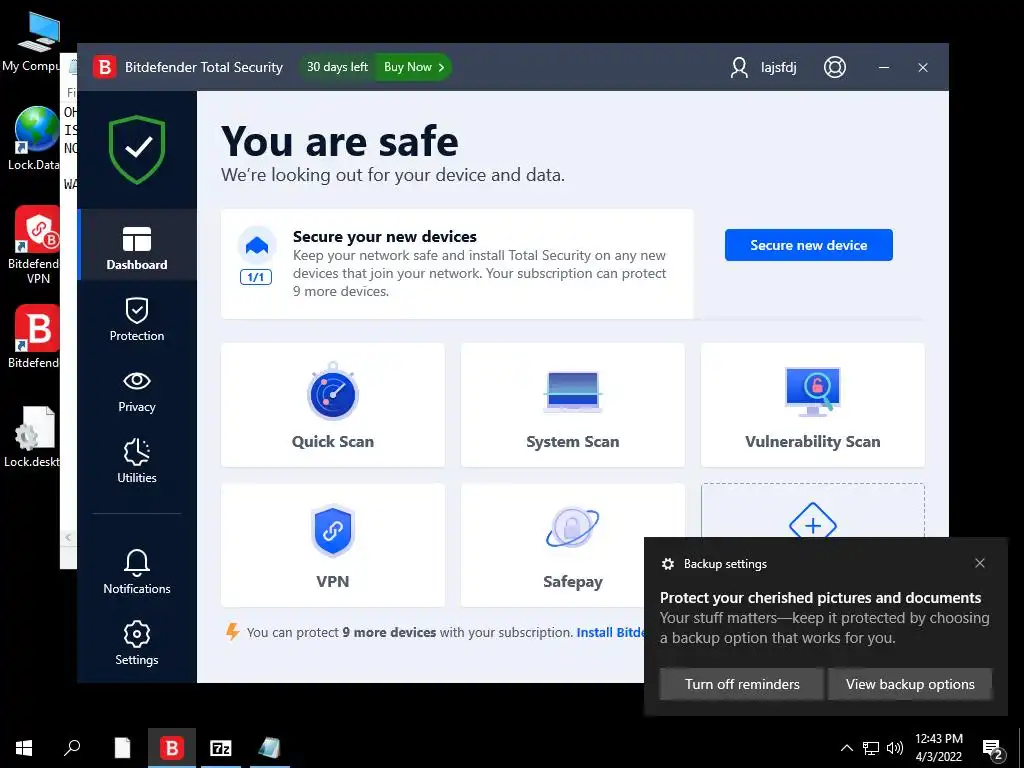Start a Vulnerability Scan
1024x768 pixels.
click(812, 405)
